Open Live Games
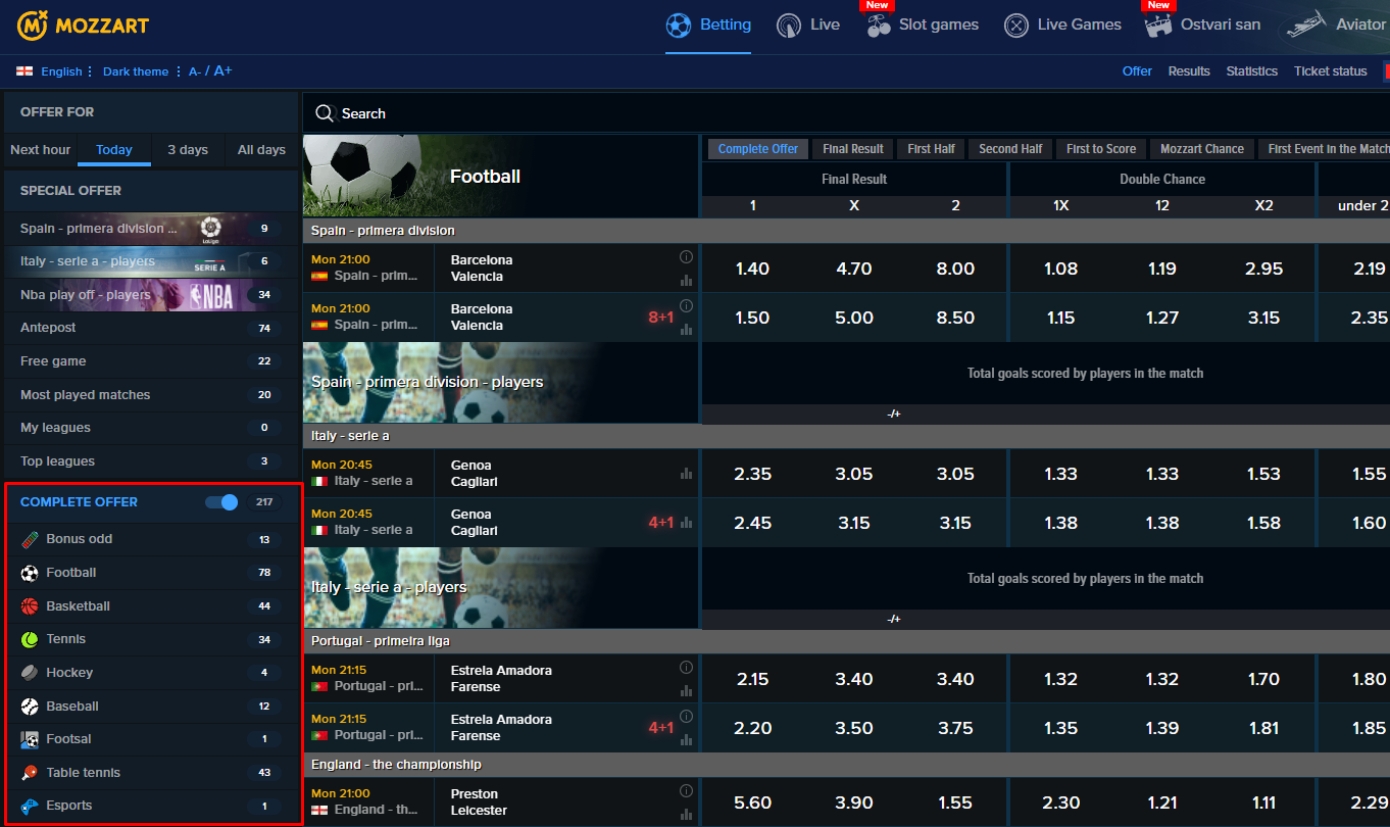 [x=1063, y=25]
